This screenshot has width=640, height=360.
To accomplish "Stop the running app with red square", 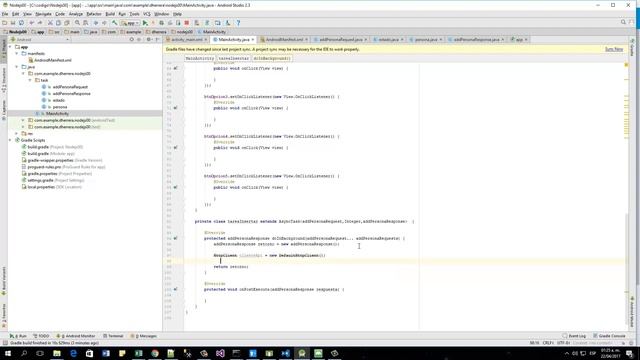I will click(187, 23).
